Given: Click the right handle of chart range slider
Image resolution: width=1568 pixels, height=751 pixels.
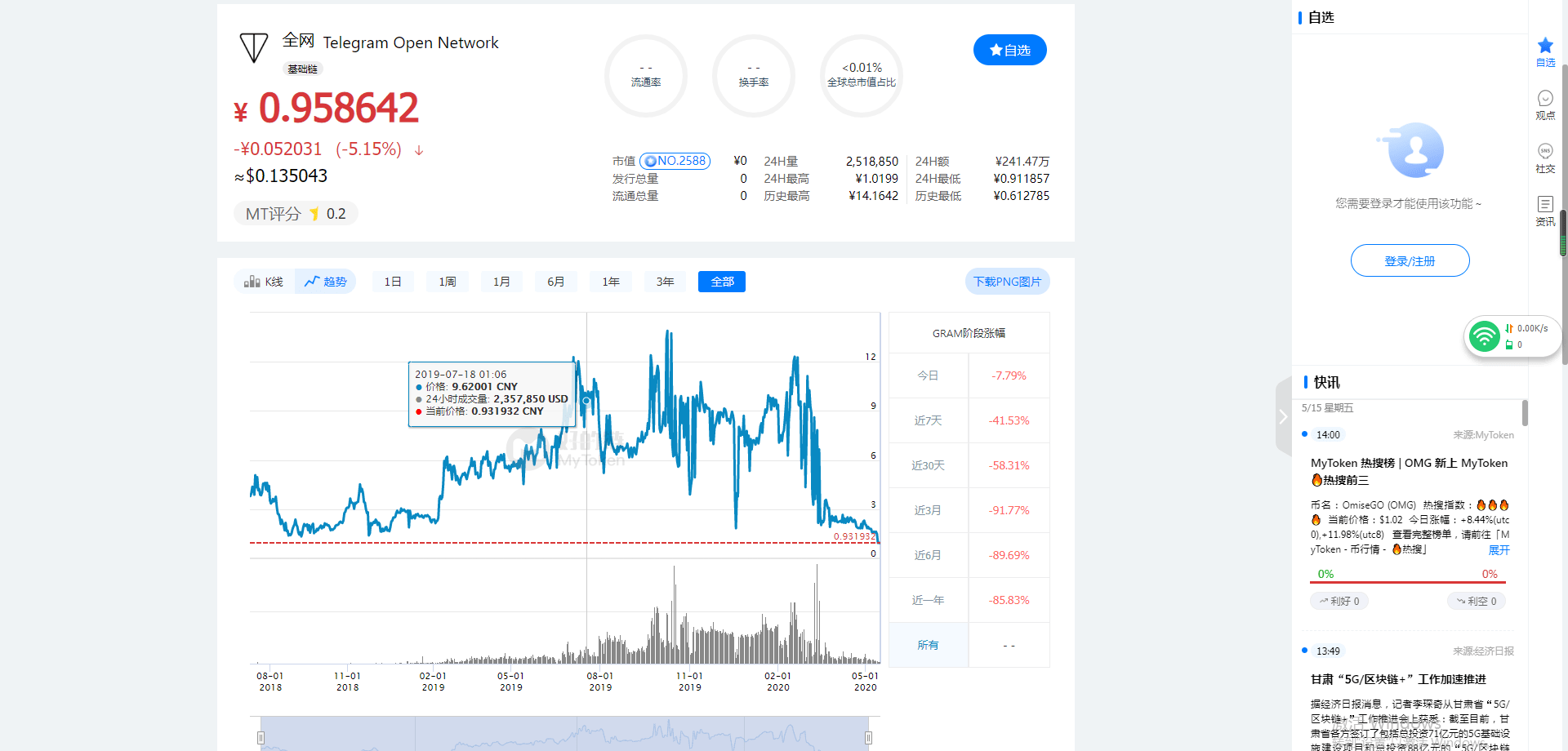Looking at the screenshot, I should (868, 738).
